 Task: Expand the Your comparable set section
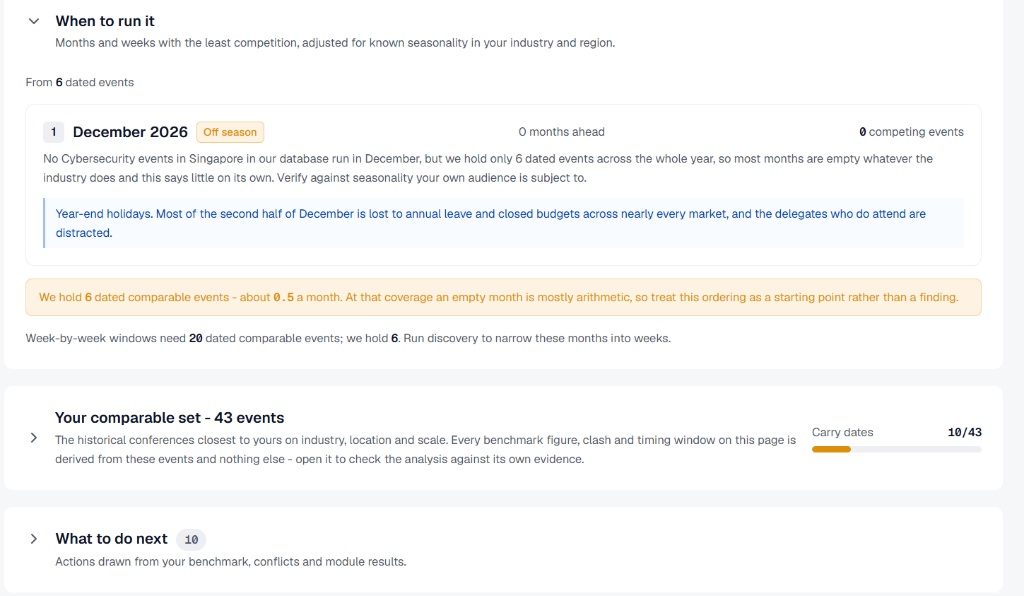[x=34, y=438]
